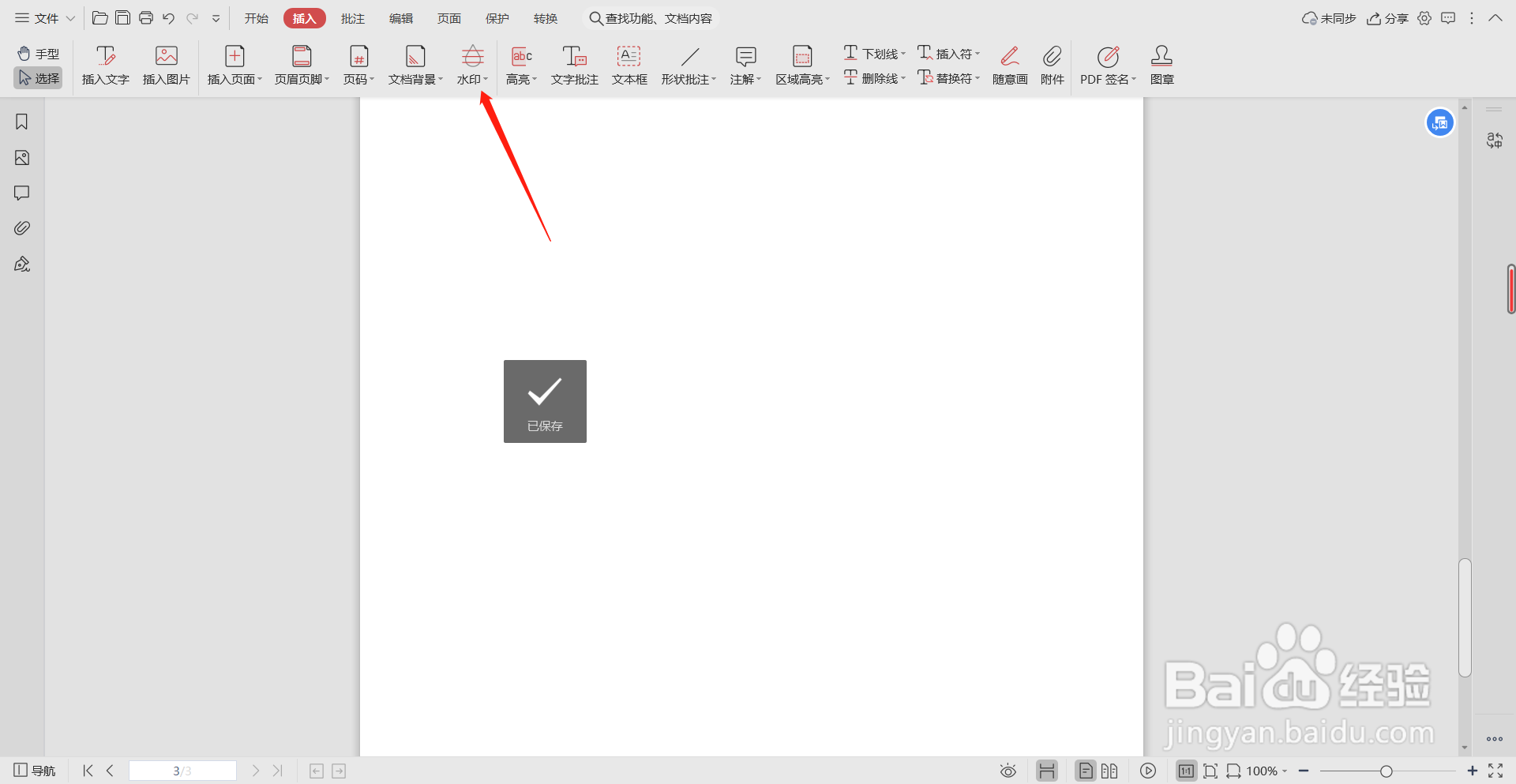
Task: Click the 区域高亮 area highlight tool
Action: pos(802,66)
